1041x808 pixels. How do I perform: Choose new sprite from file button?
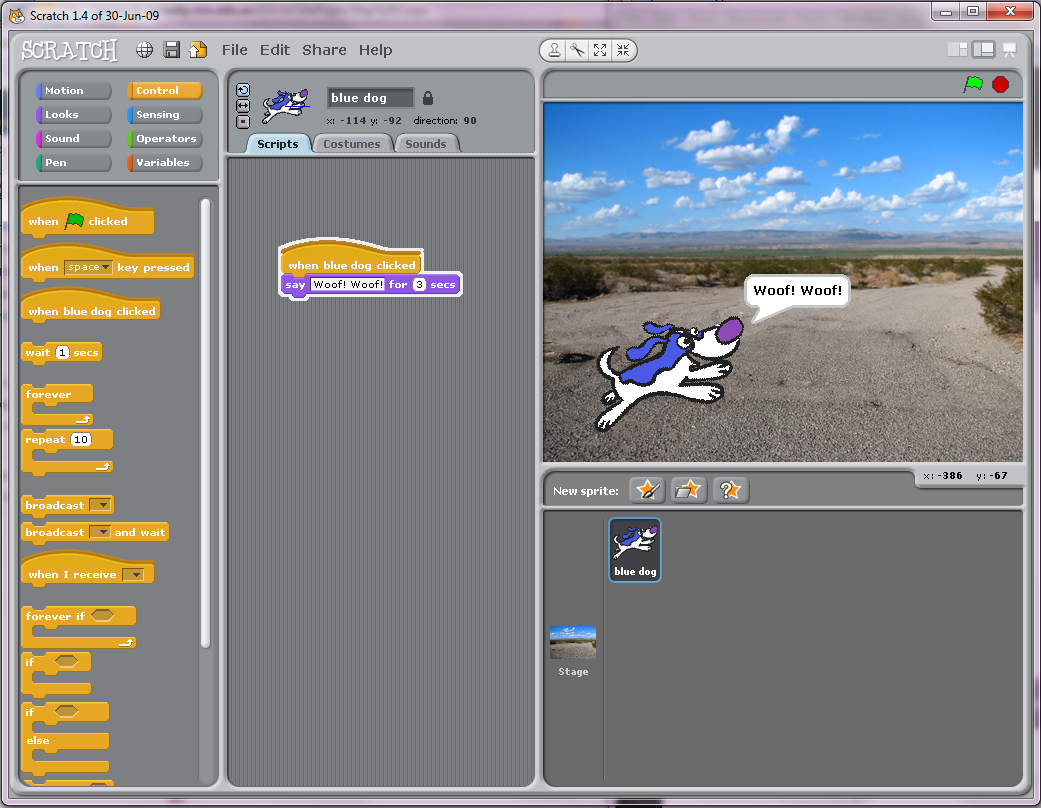click(688, 490)
